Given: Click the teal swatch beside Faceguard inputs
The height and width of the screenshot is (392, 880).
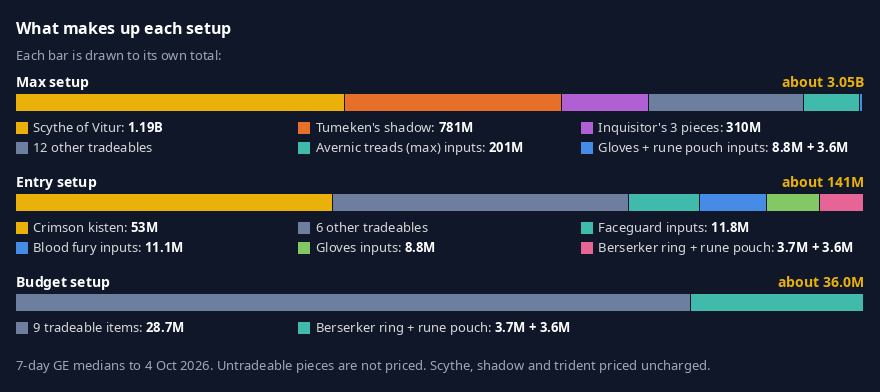Looking at the screenshot, I should pos(587,228).
